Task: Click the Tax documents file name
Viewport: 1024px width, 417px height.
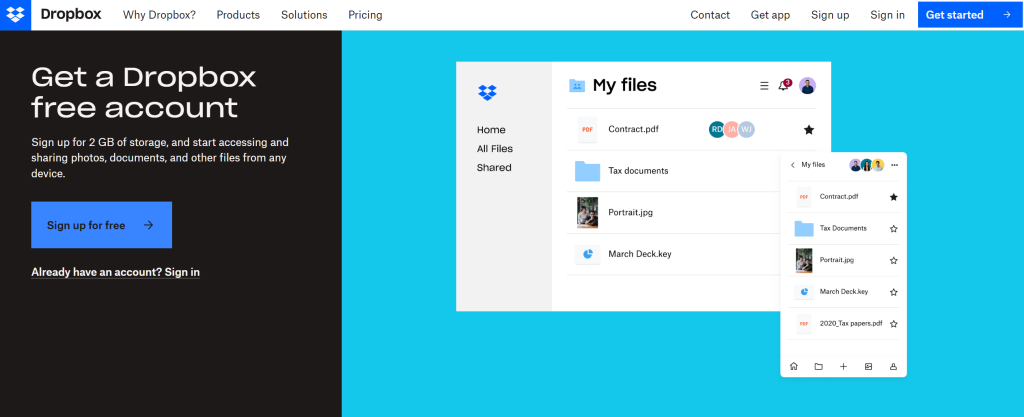Action: click(638, 171)
